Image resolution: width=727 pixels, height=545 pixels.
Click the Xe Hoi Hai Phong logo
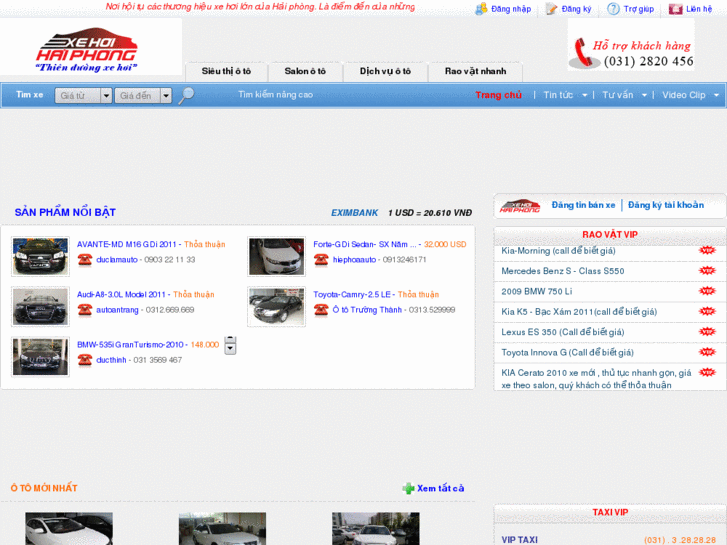click(x=86, y=49)
